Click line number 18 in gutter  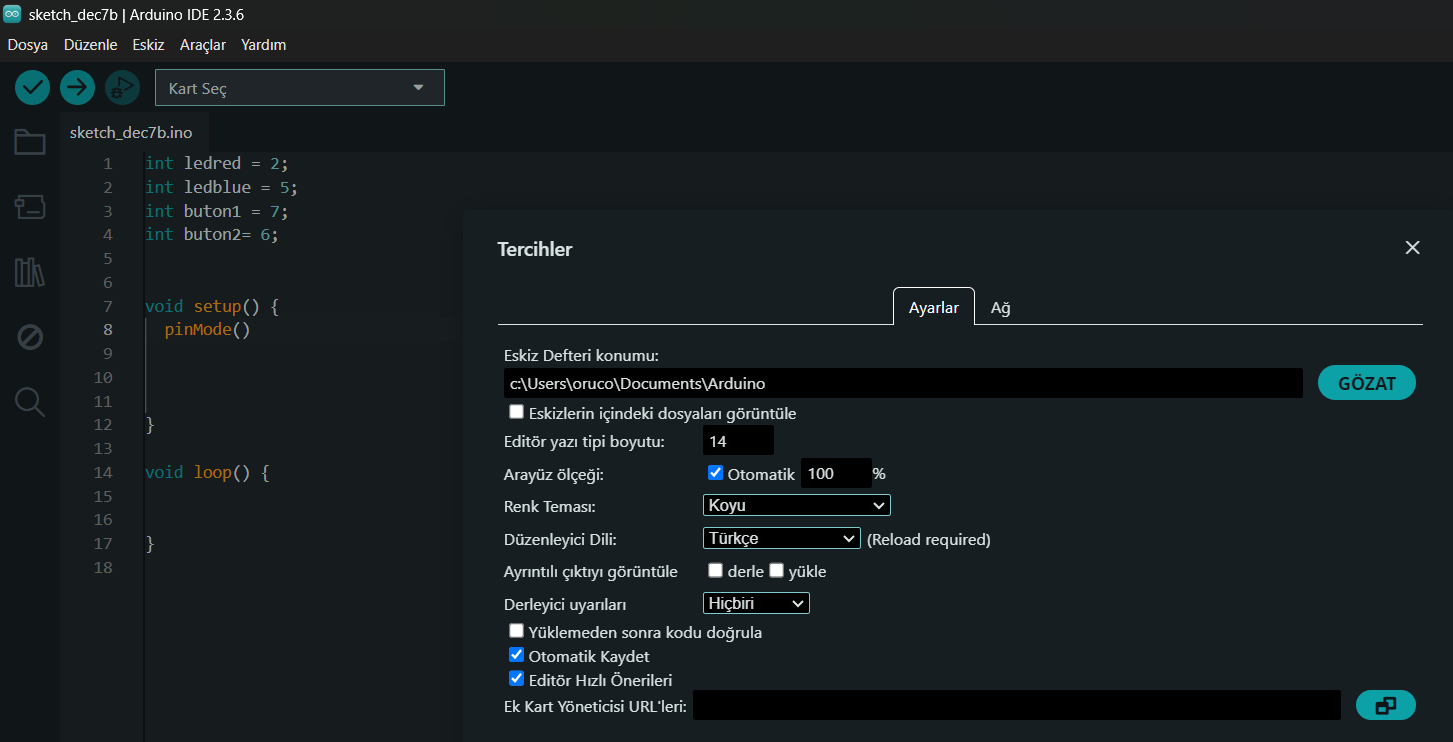102,567
